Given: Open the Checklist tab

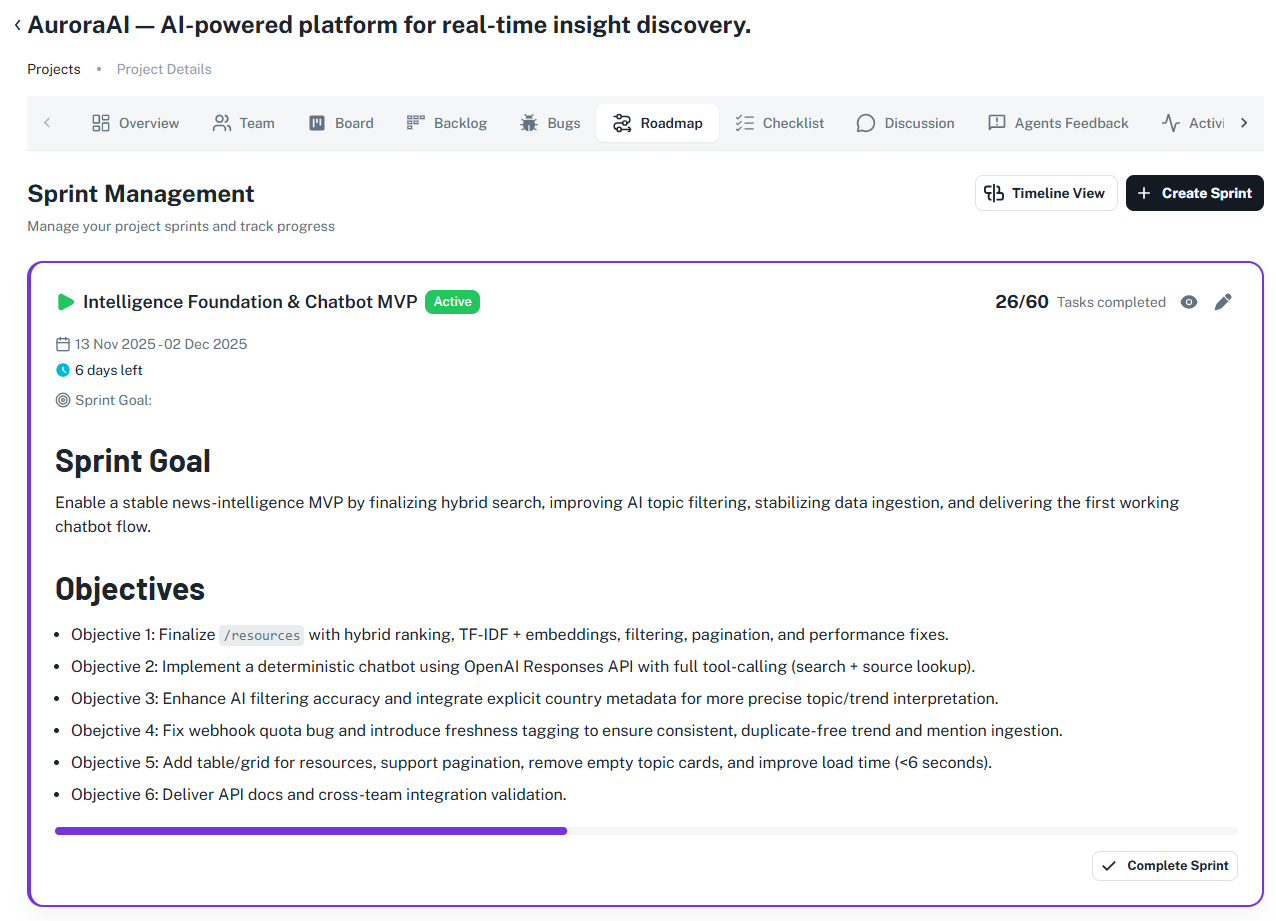Looking at the screenshot, I should (x=780, y=122).
